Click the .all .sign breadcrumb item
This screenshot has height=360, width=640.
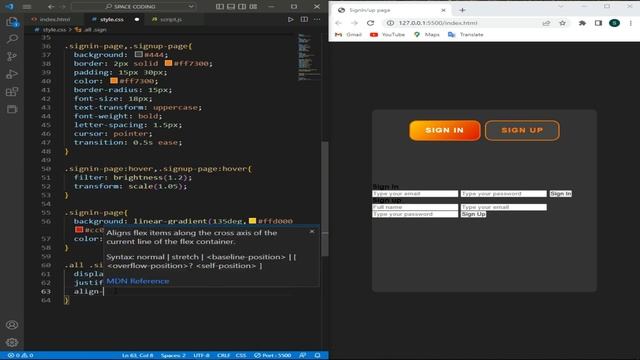(x=91, y=30)
